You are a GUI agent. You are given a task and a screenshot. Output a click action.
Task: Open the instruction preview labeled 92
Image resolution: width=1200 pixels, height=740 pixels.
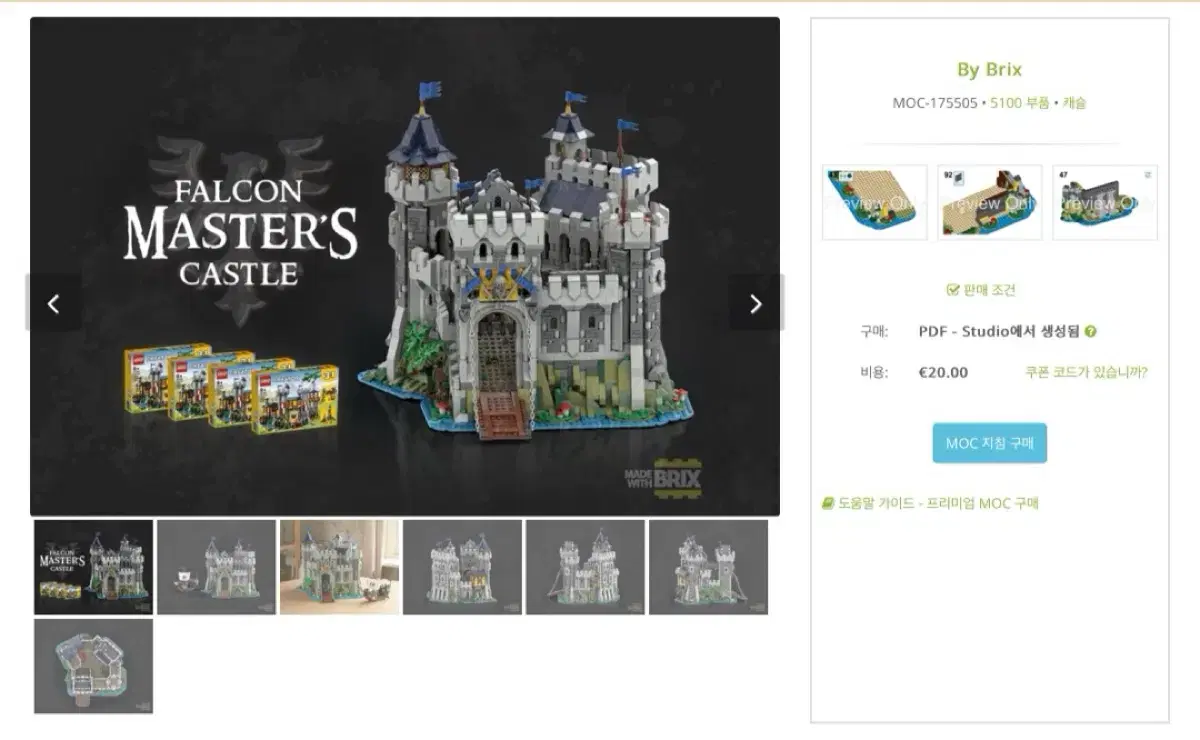pos(990,203)
